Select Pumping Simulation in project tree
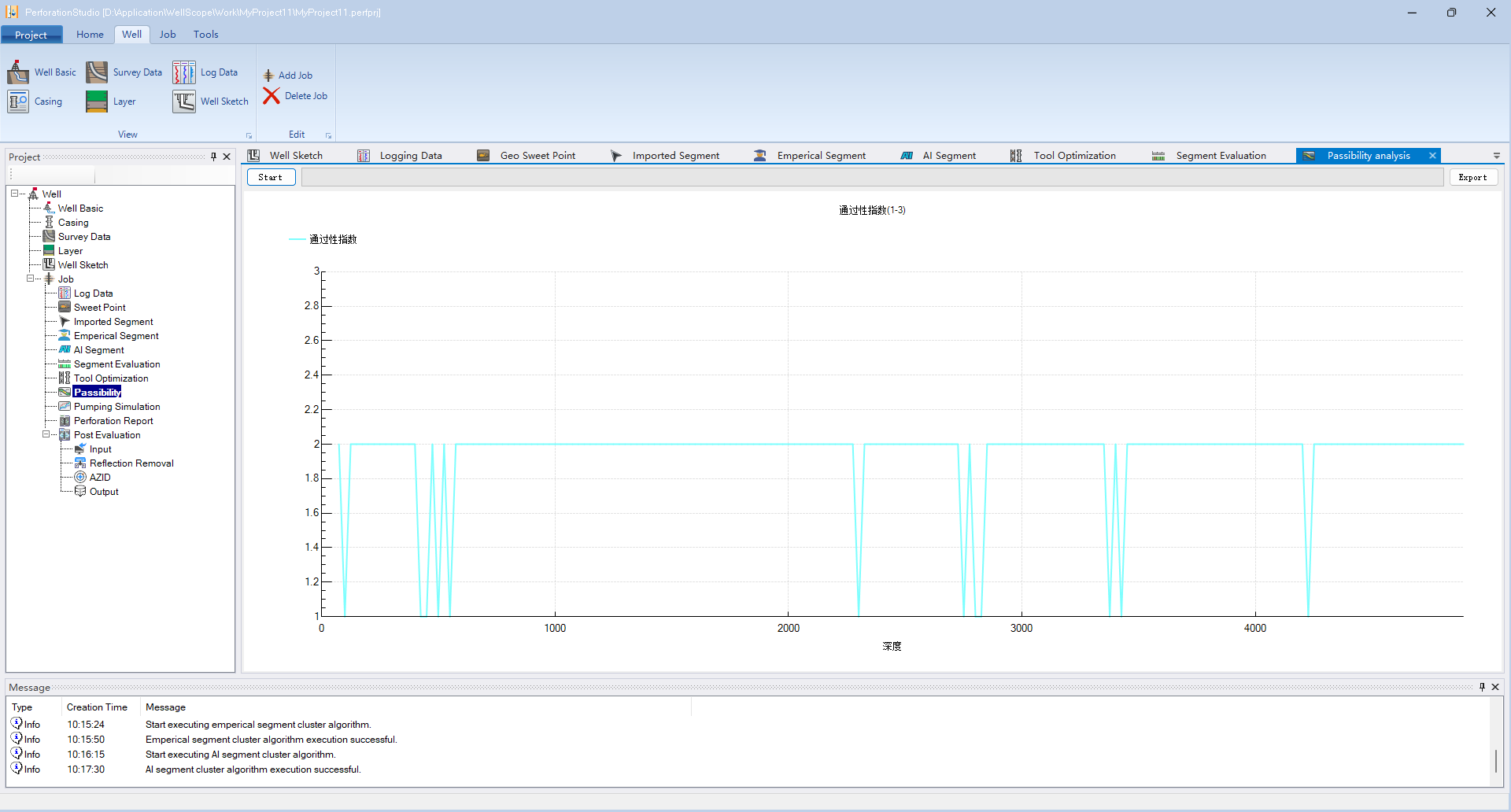 point(116,407)
